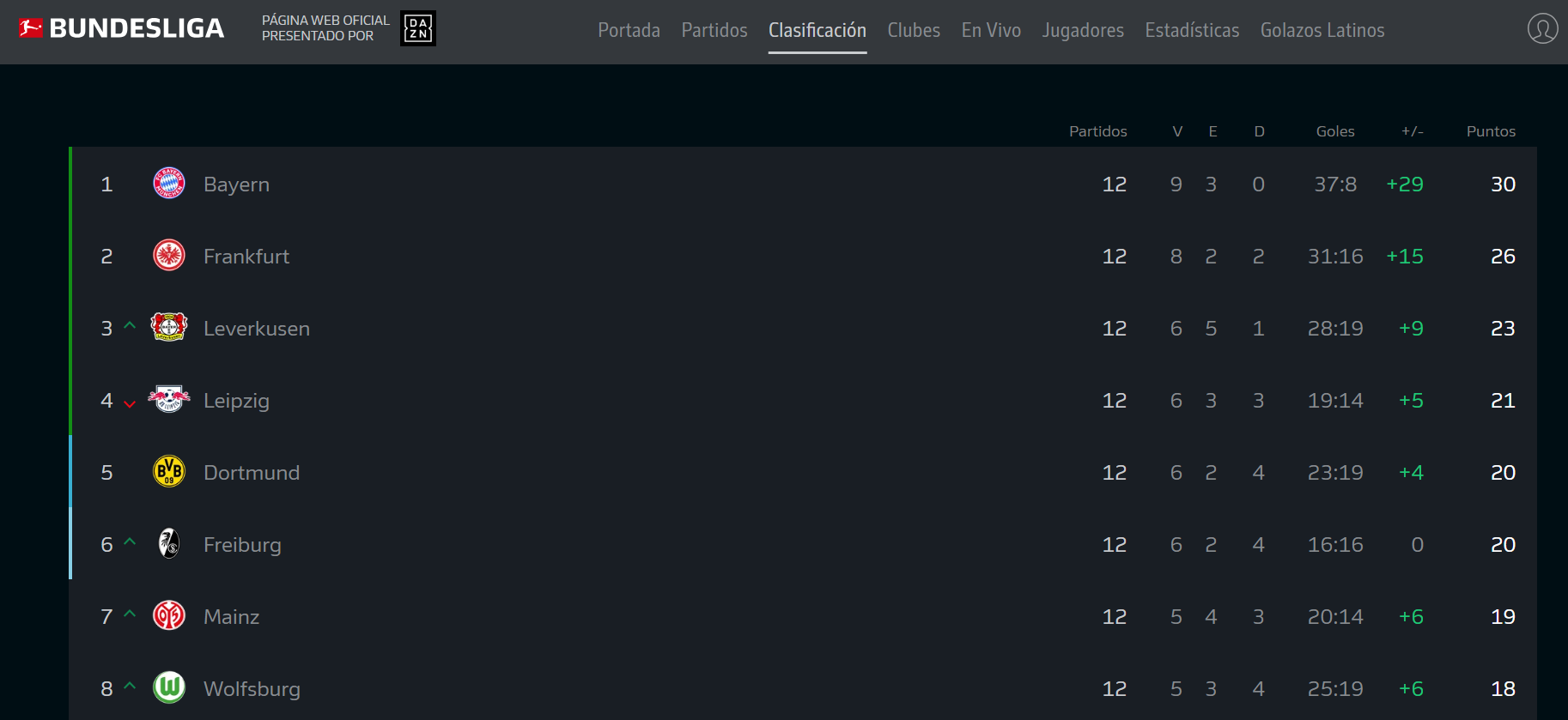The width and height of the screenshot is (1568, 720).
Task: Click Mainz's 19 points value
Action: click(x=1503, y=617)
